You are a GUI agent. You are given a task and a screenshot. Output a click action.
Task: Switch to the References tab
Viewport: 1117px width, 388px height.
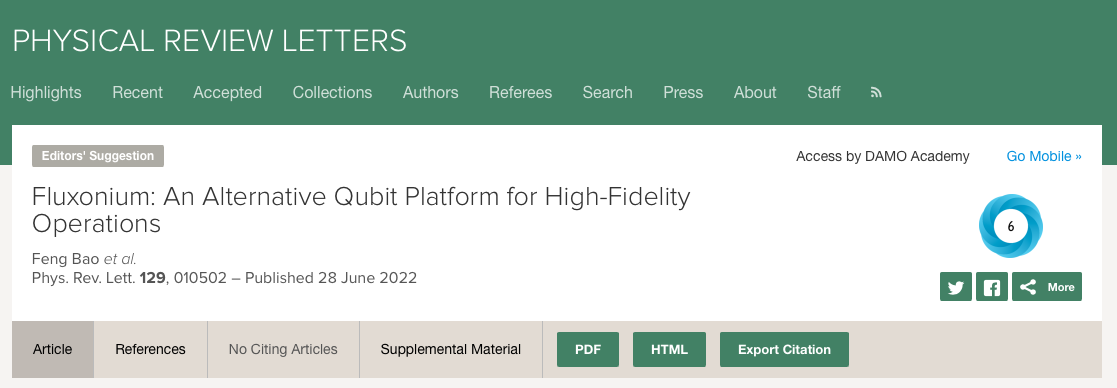[x=150, y=350]
